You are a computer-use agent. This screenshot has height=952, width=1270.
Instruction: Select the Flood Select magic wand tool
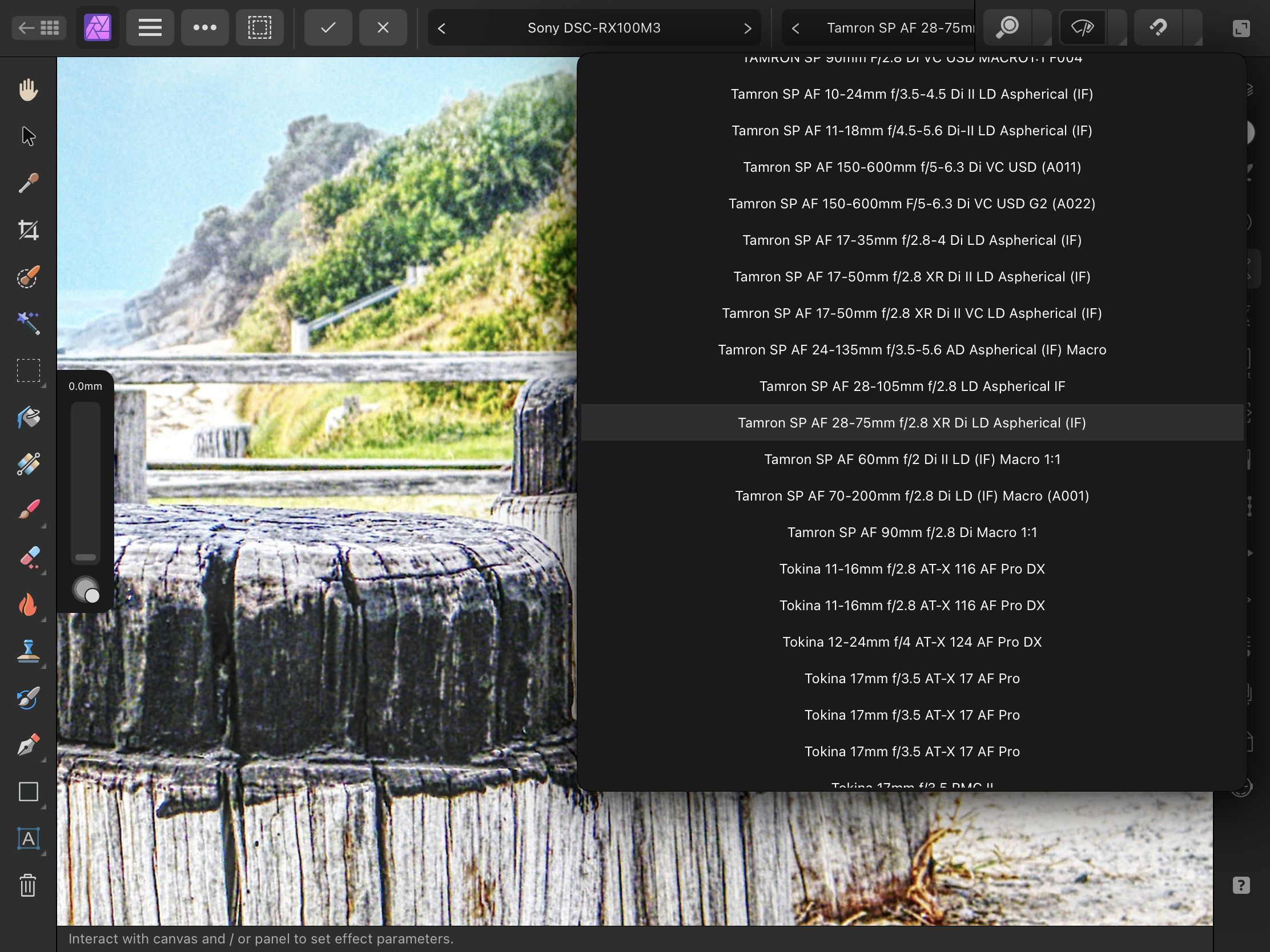tap(28, 323)
